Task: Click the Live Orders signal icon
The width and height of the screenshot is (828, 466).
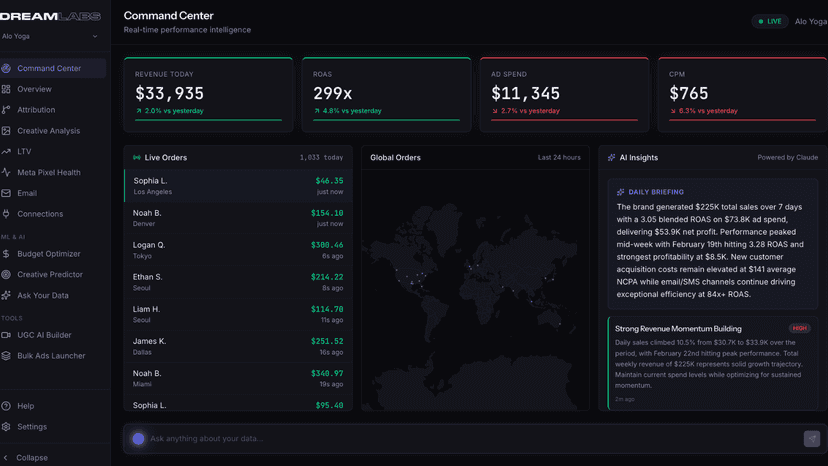Action: pos(137,157)
